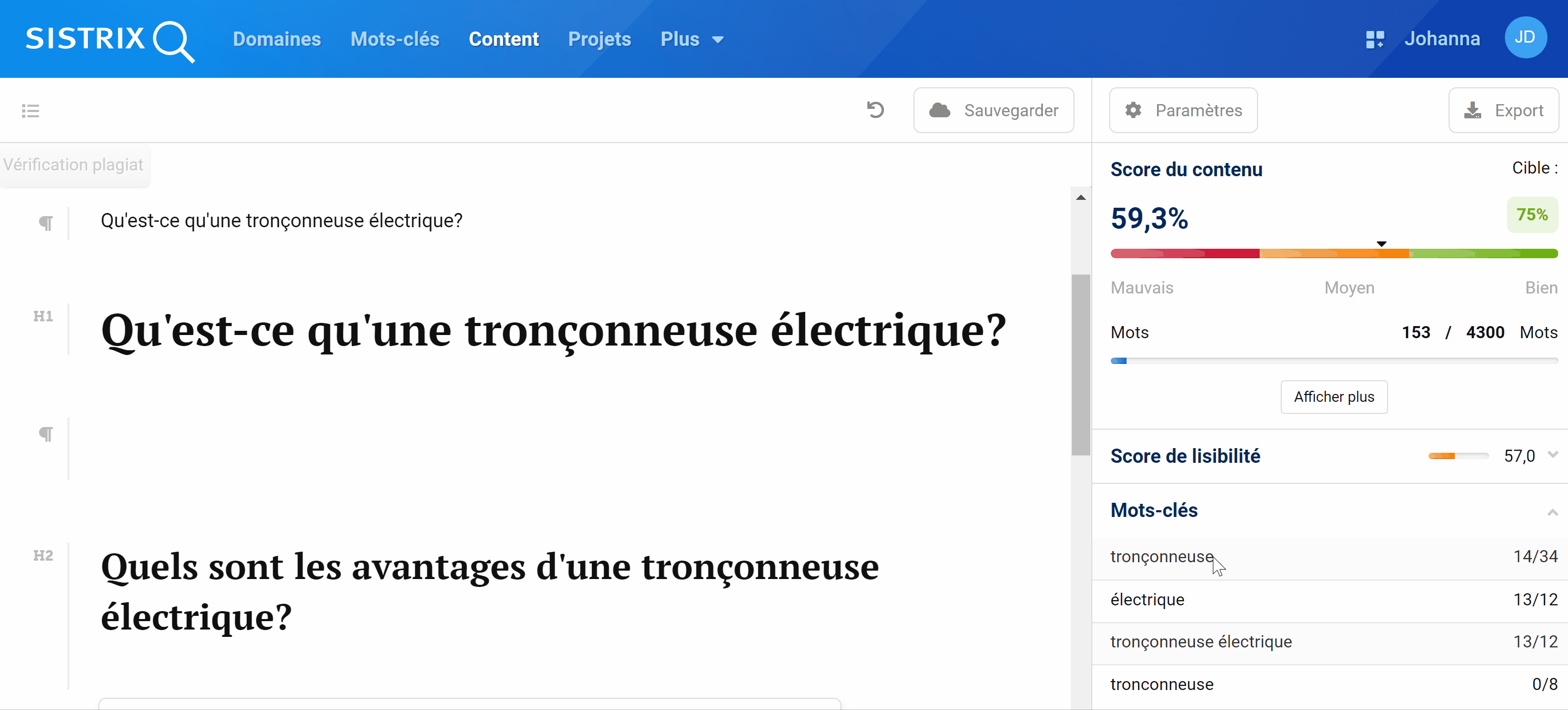The height and width of the screenshot is (710, 1568).
Task: Click the Sauvegarder button
Action: click(x=993, y=110)
